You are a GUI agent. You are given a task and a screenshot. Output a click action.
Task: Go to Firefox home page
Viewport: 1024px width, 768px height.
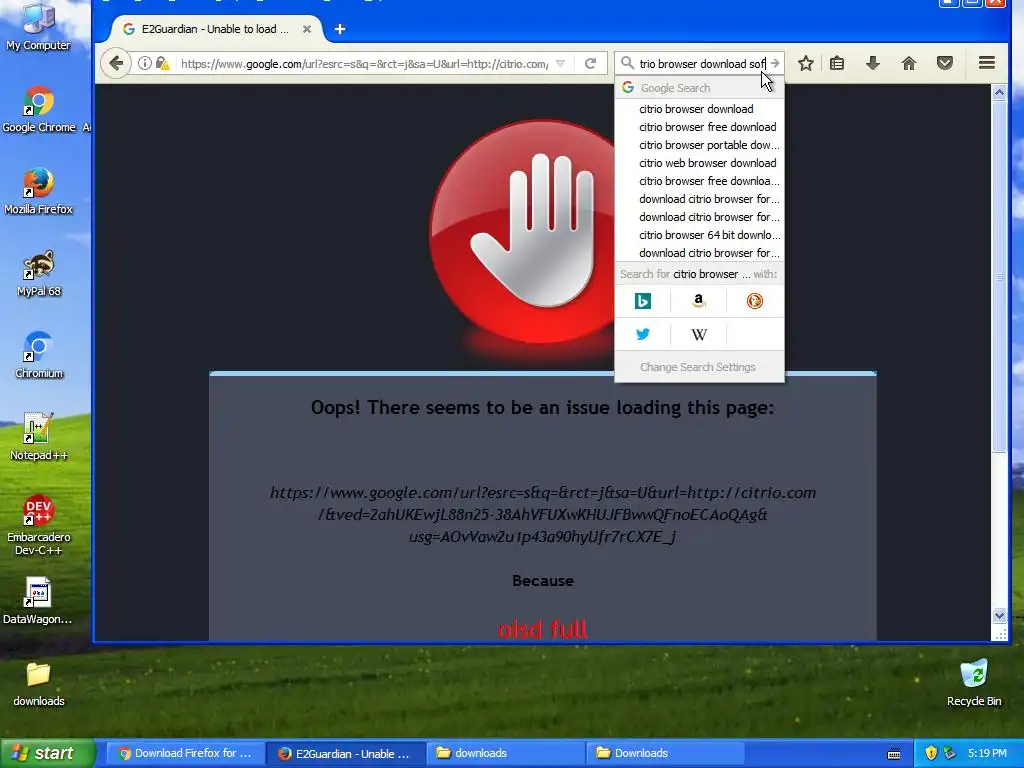coord(908,63)
